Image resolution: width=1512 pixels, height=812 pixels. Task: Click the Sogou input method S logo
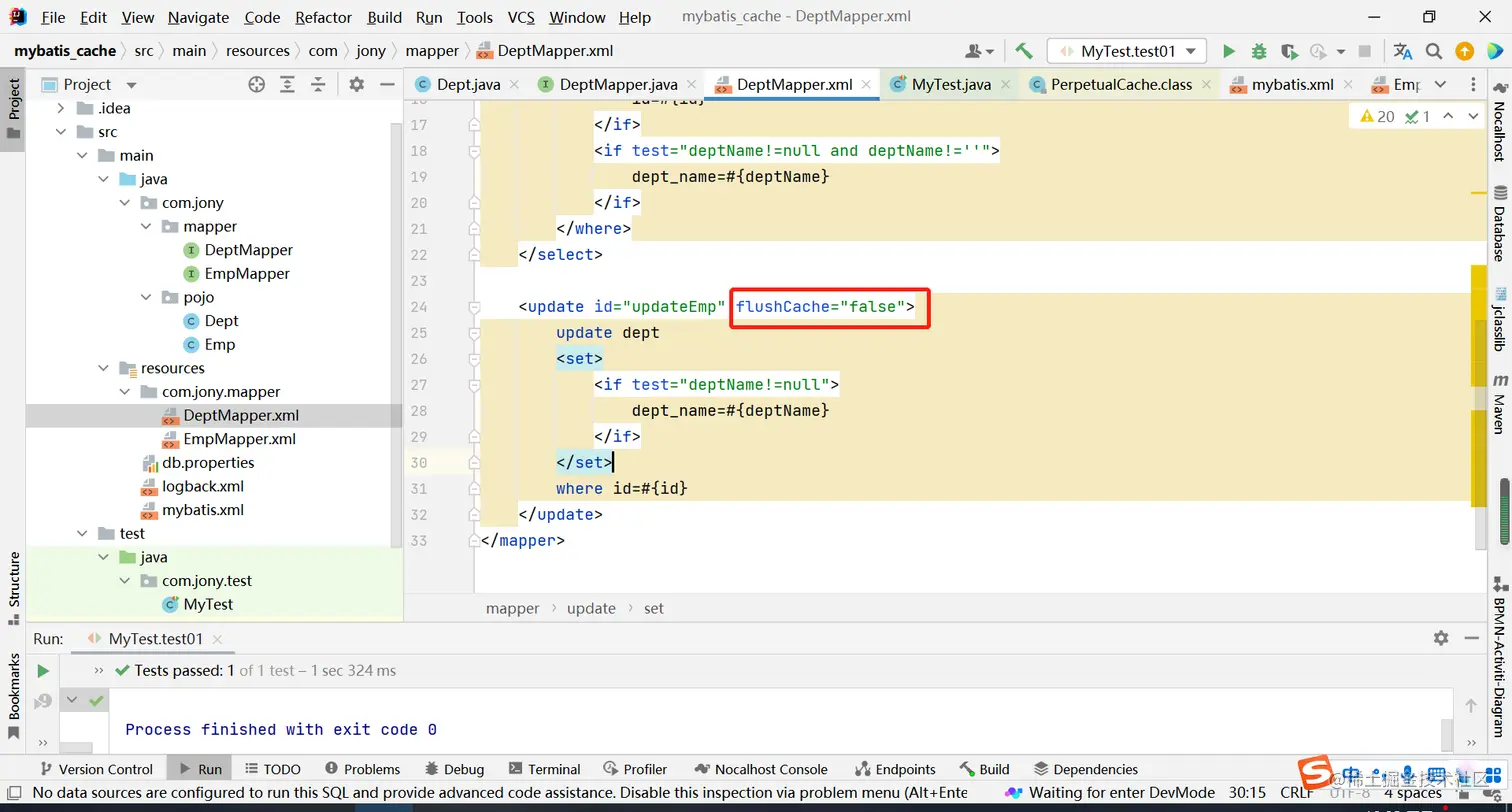click(x=1316, y=774)
